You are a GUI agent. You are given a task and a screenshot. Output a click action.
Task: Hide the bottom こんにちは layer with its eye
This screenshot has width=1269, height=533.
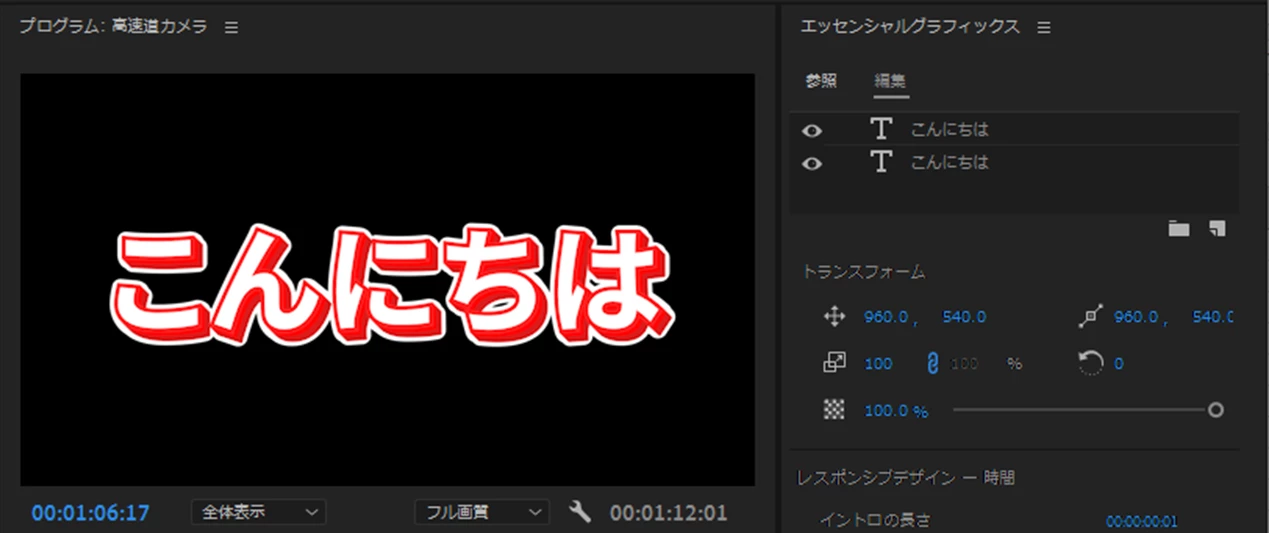812,163
